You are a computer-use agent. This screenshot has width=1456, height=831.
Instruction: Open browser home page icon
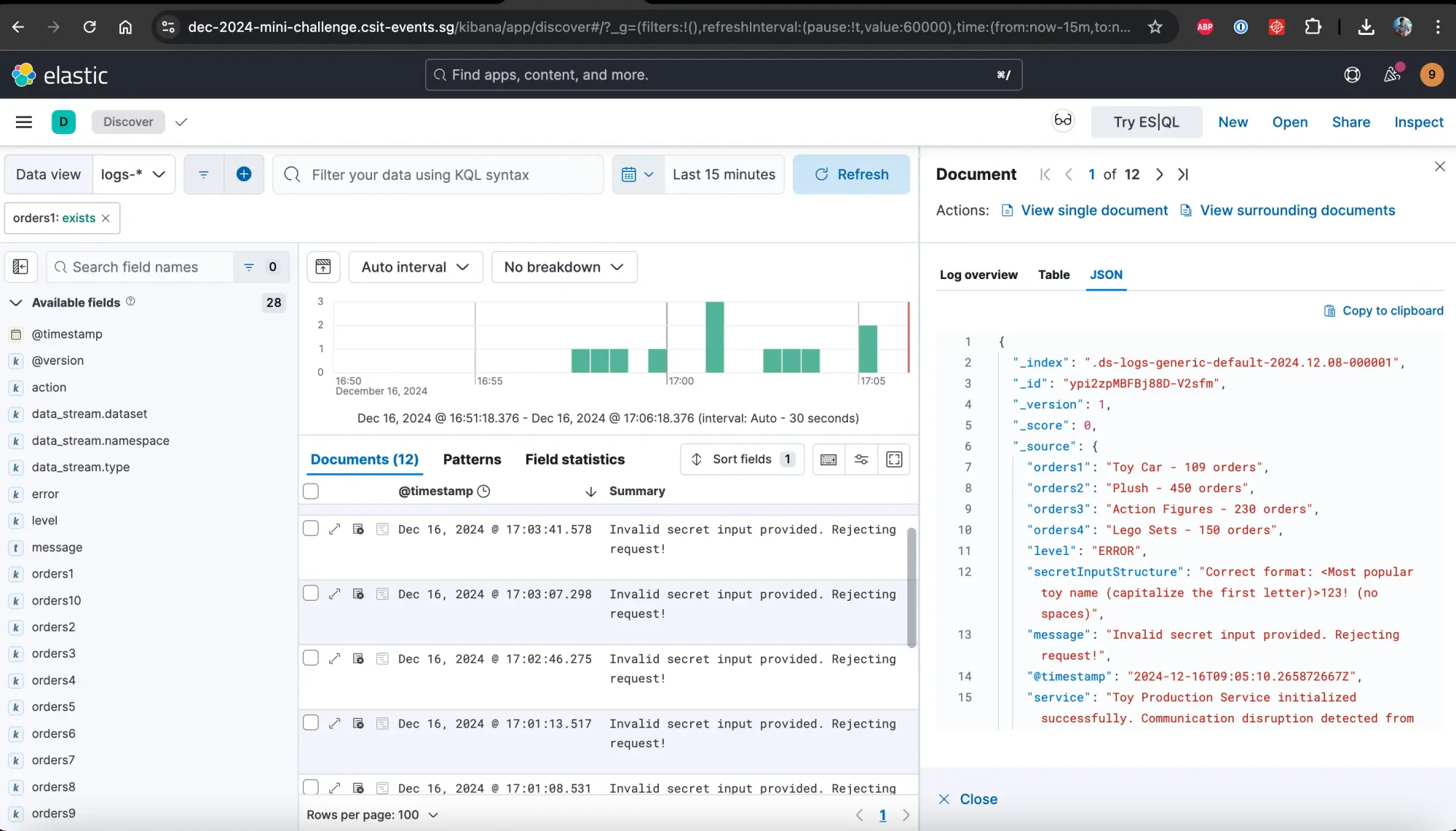coord(125,27)
